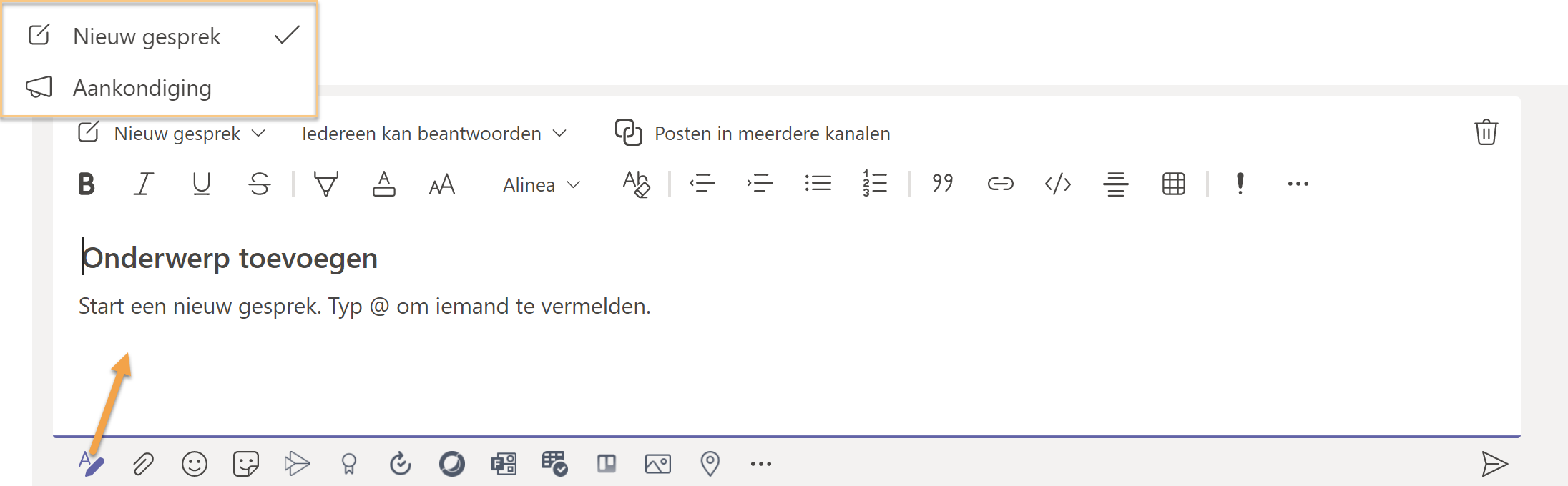Insert a hyperlink

click(x=1000, y=184)
